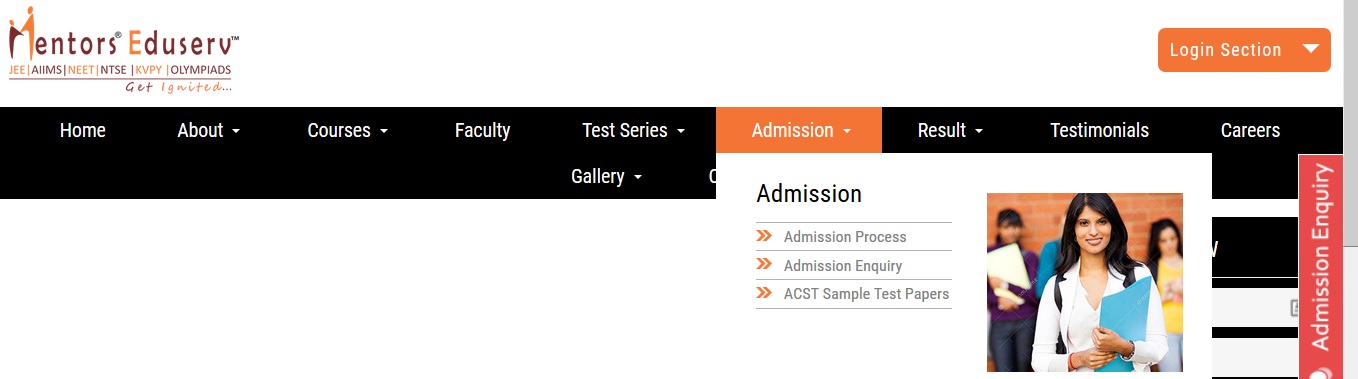The height and width of the screenshot is (379, 1358).
Task: Click the Mentors Eduserv logo
Action: click(x=123, y=50)
